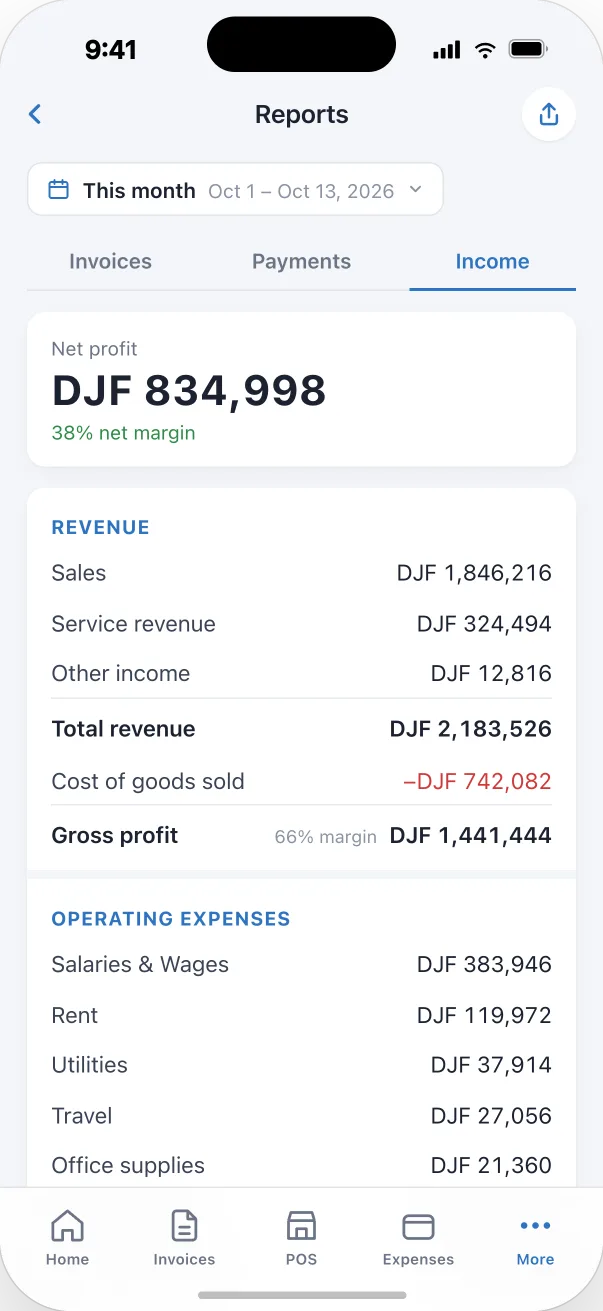Select the Salaries & Wages expense row

coord(301,965)
